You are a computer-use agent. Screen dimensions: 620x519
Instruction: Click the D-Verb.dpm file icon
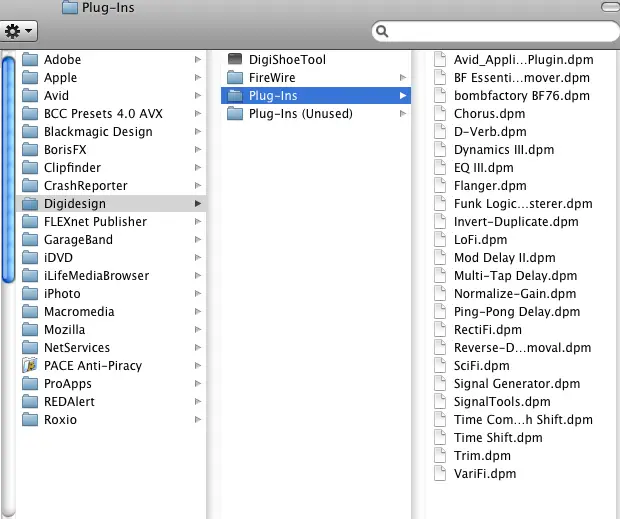pos(440,132)
